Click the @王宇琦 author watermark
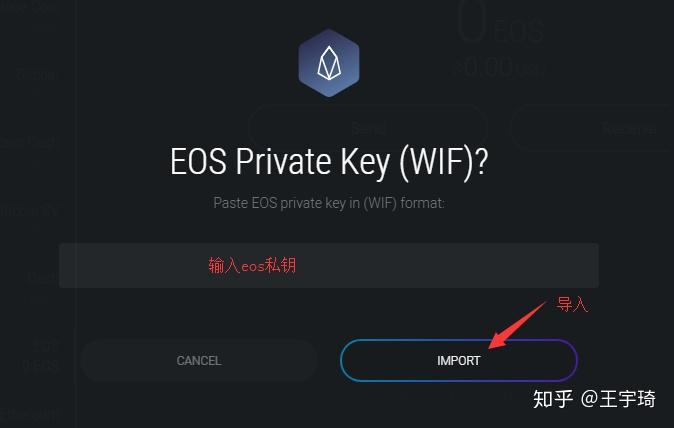Viewport: 674px width, 428px height. click(x=618, y=399)
